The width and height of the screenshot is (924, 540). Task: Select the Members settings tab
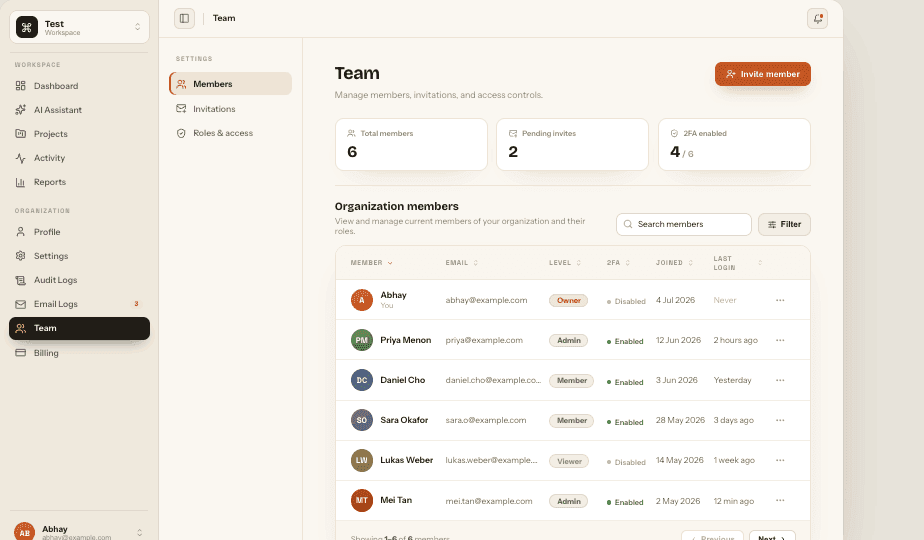[x=230, y=84]
